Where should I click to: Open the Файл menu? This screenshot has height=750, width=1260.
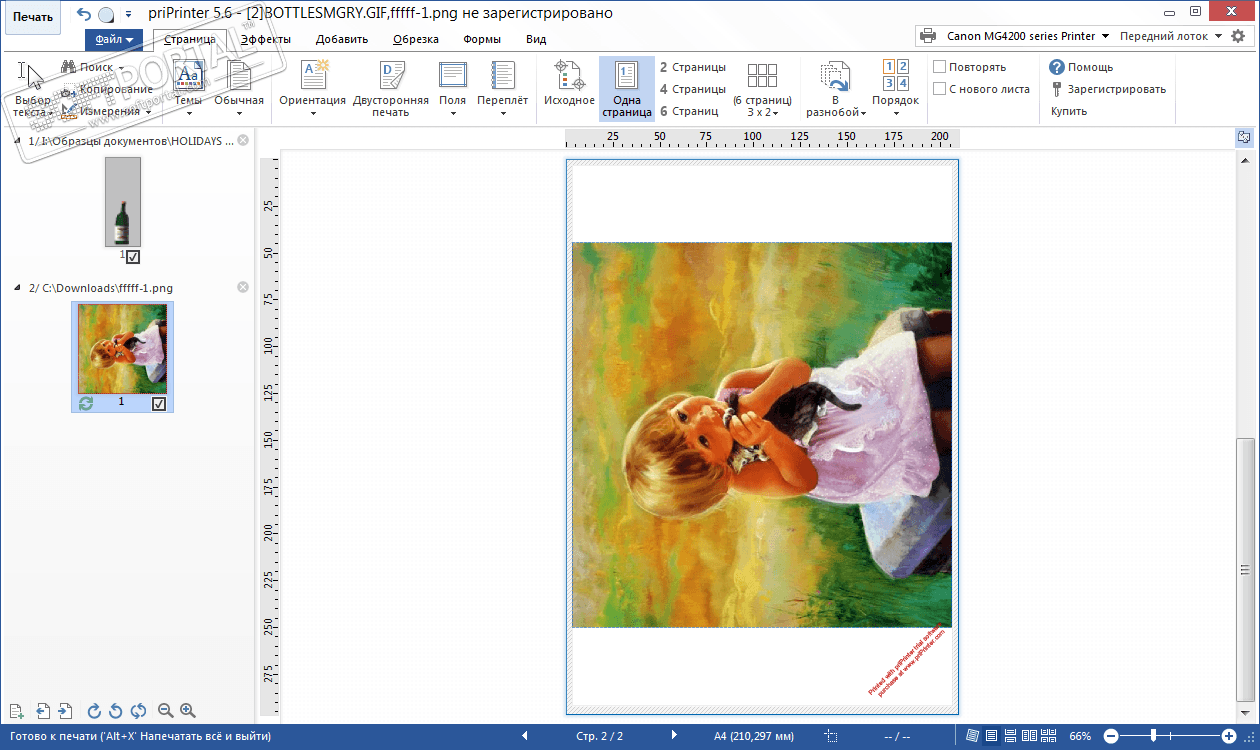pos(114,40)
